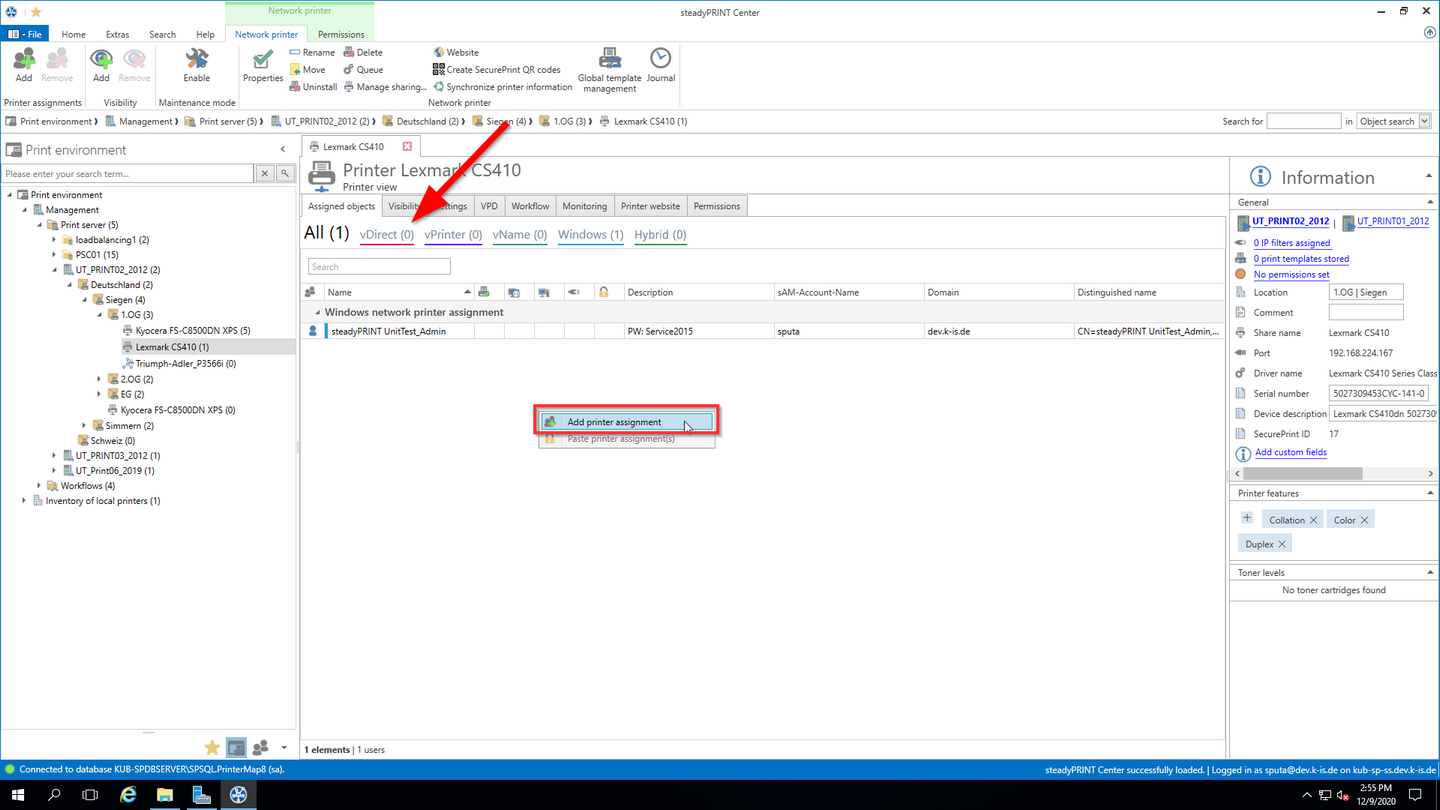Viewport: 1440px width, 810px height.
Task: Expand PSC01 (15) tree node
Action: [54, 255]
